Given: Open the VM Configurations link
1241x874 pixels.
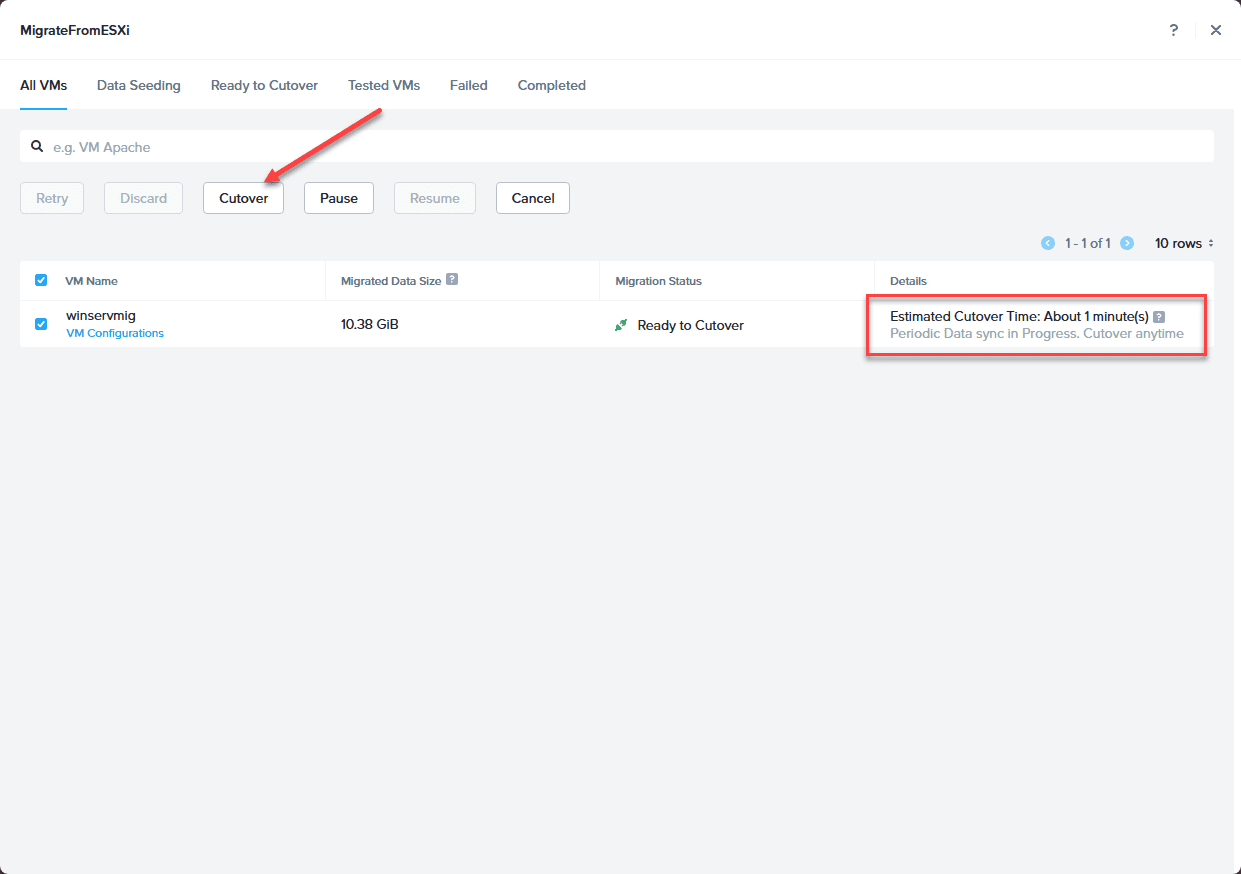Looking at the screenshot, I should (115, 333).
